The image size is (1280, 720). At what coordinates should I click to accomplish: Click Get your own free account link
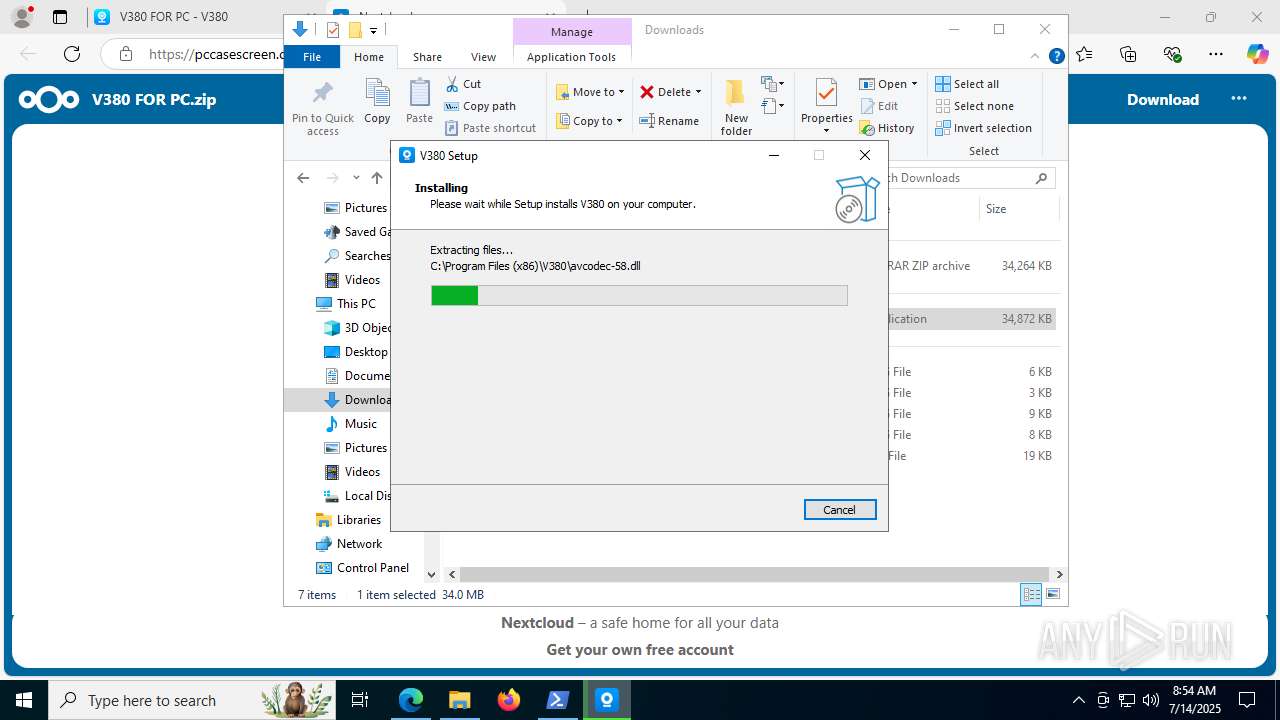[640, 650]
